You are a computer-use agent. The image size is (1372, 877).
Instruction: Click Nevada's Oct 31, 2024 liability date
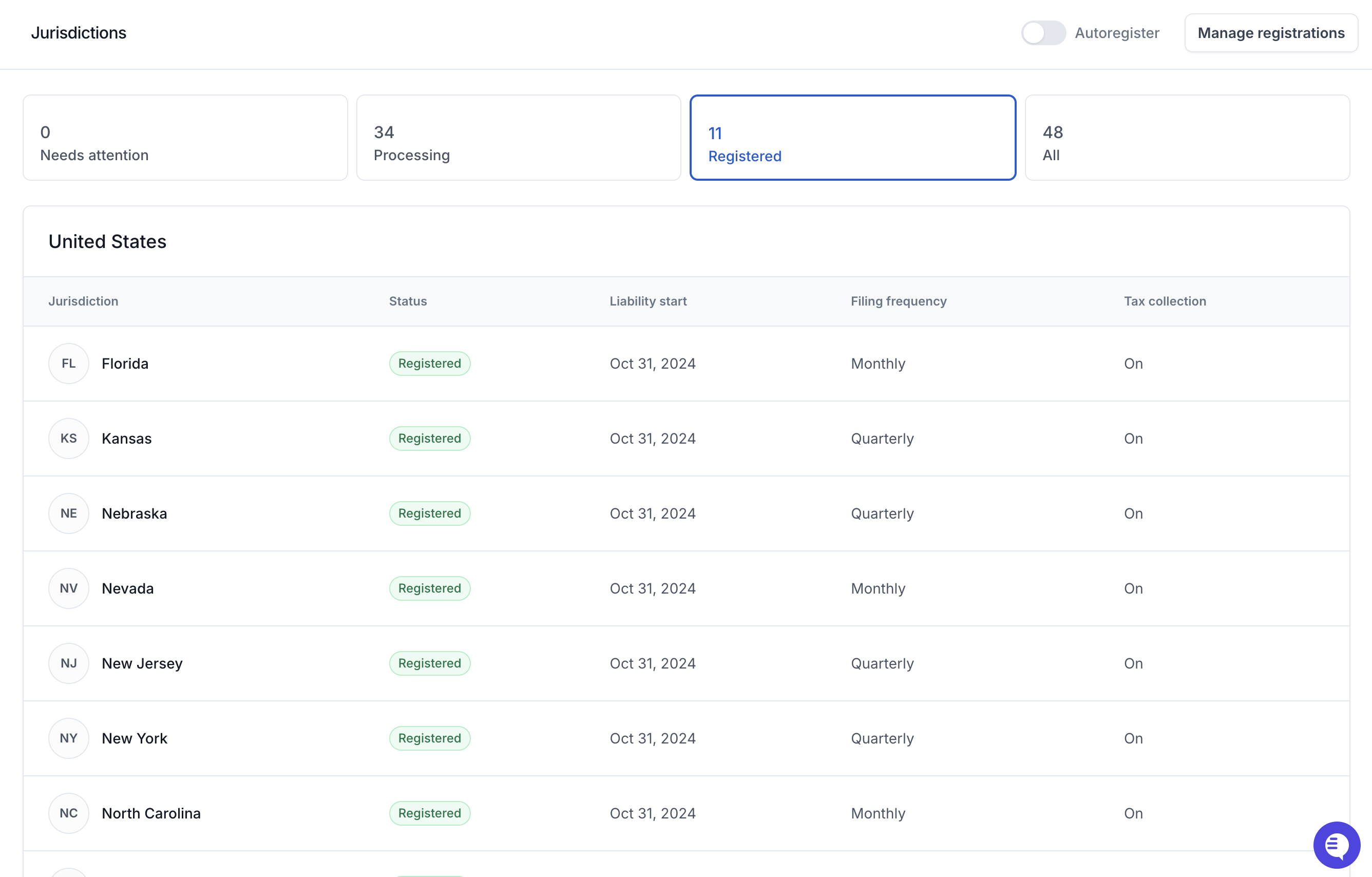click(653, 588)
